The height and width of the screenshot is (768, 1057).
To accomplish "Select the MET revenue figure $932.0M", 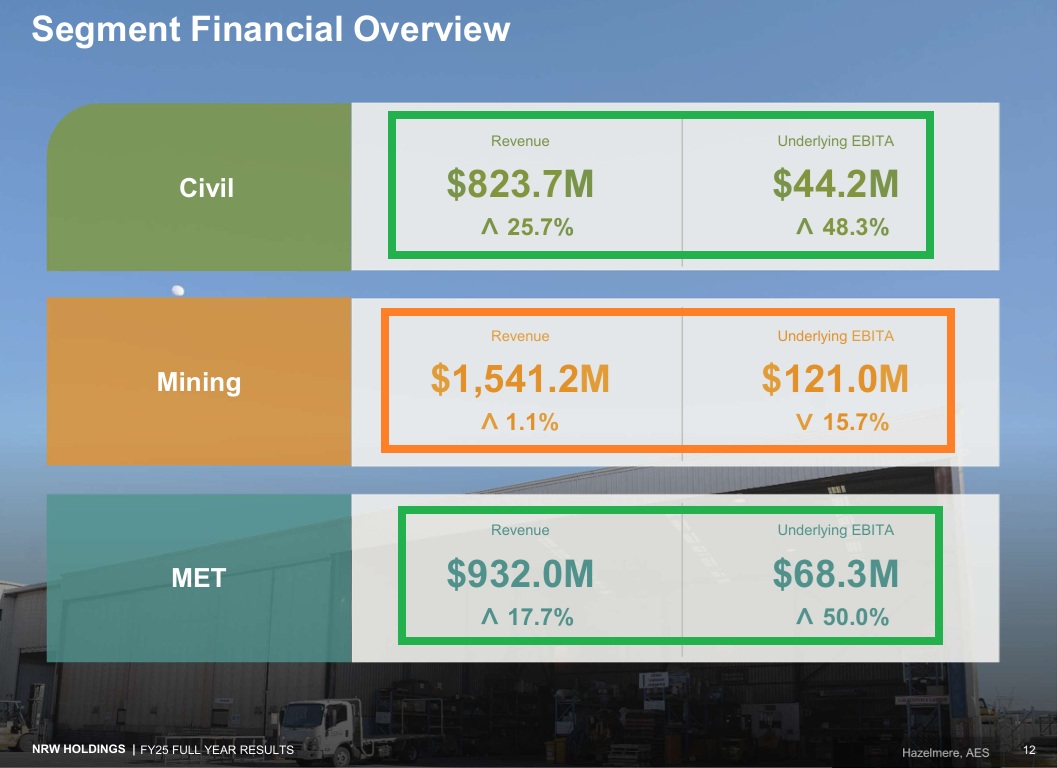I will tap(520, 574).
